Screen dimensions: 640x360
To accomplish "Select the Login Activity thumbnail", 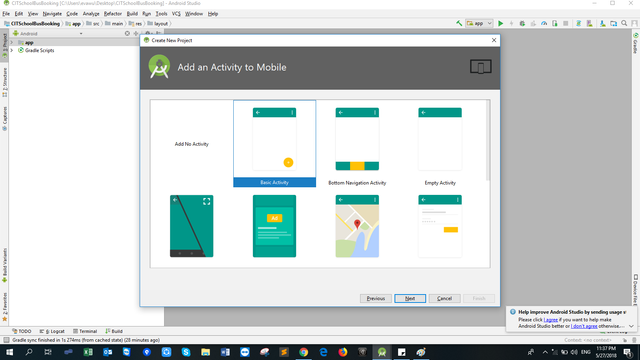I will [440, 226].
